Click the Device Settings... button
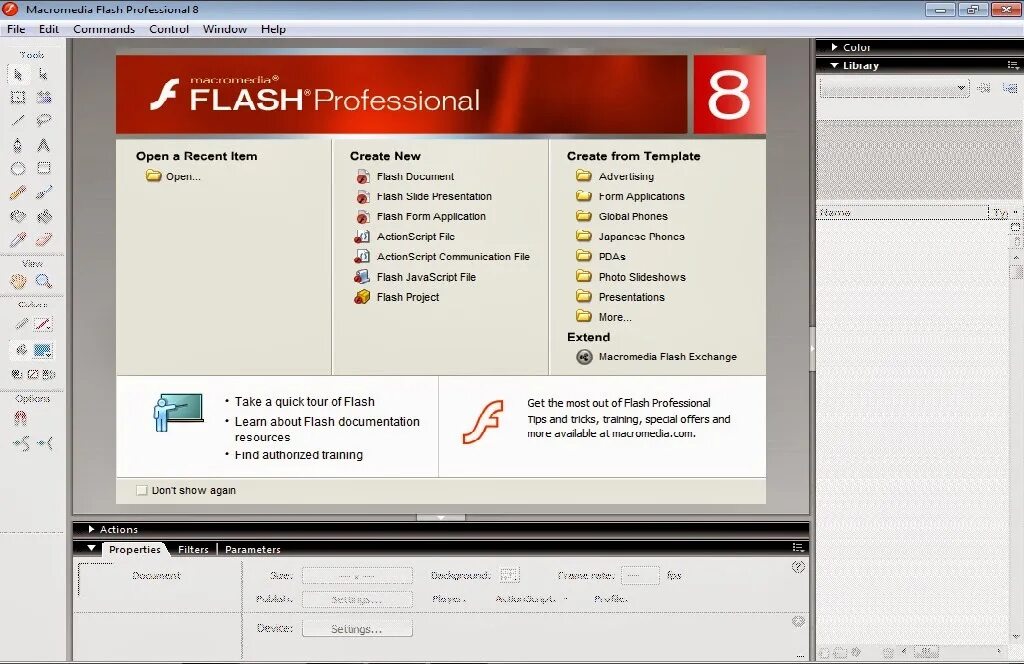1024x664 pixels. pyautogui.click(x=357, y=629)
